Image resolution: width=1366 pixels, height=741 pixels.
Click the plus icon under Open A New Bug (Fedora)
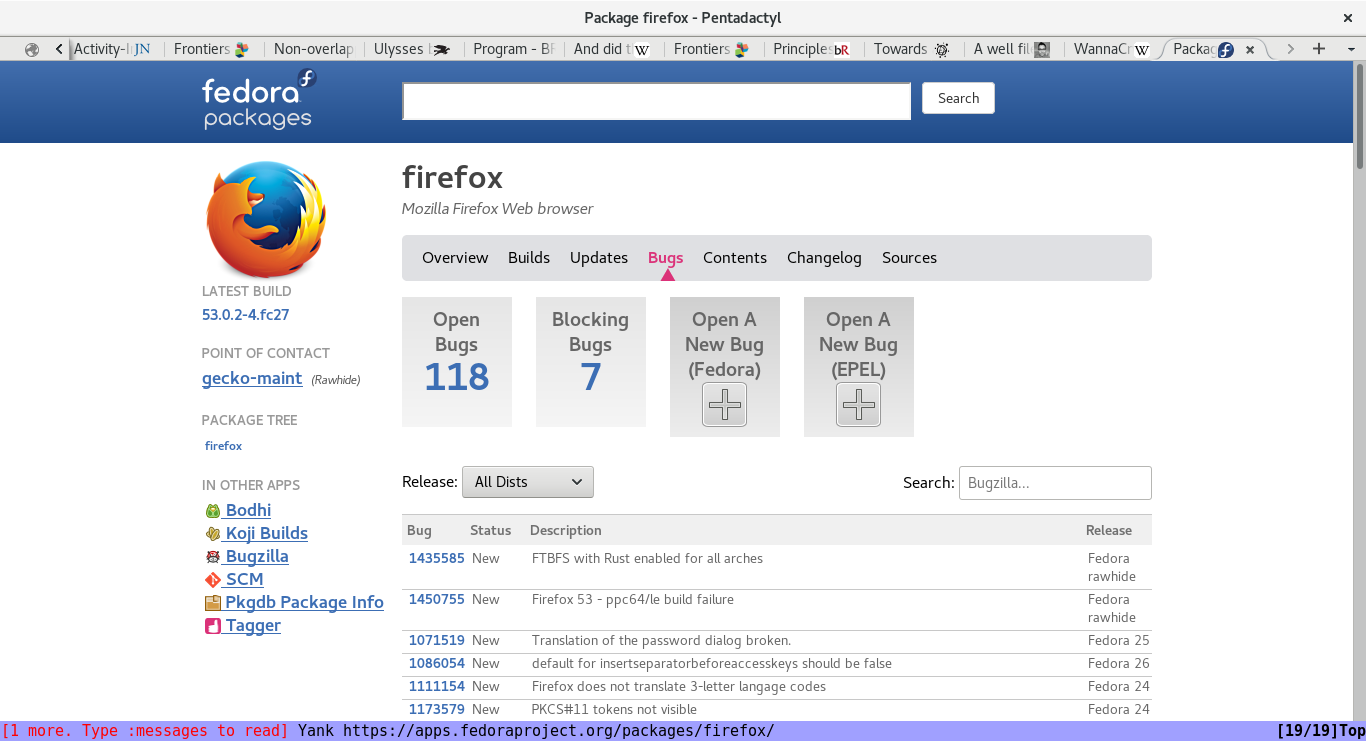click(x=724, y=405)
